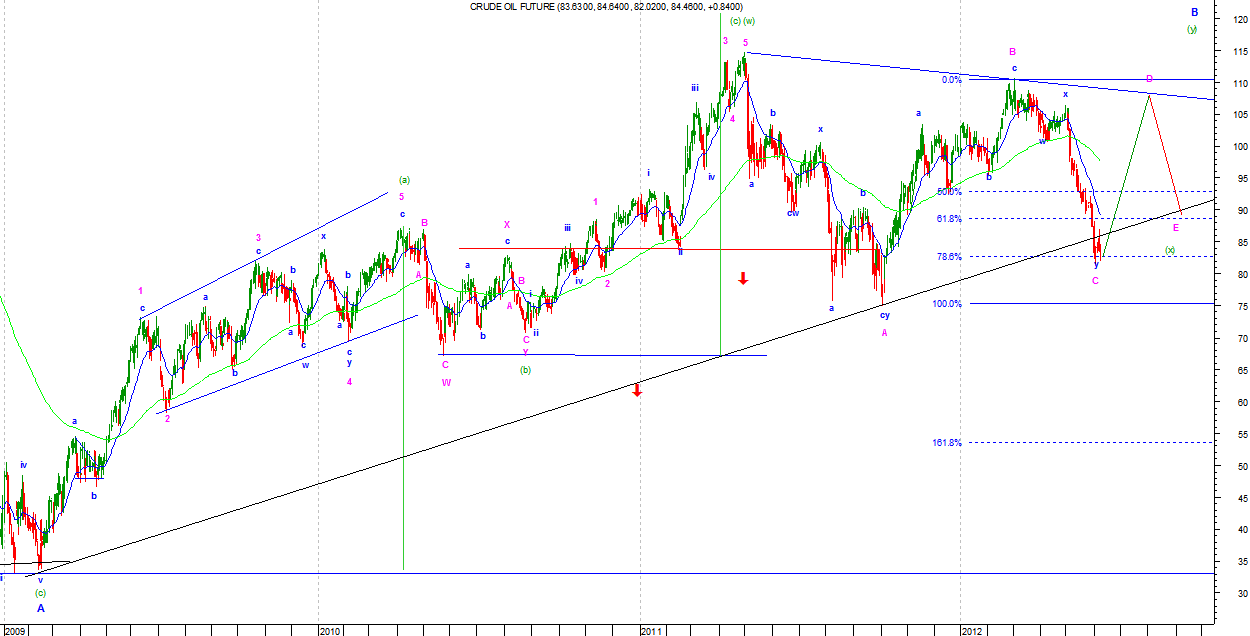1250x636 pixels.
Task: Click the pink E projected wave label
Action: pyautogui.click(x=1175, y=228)
